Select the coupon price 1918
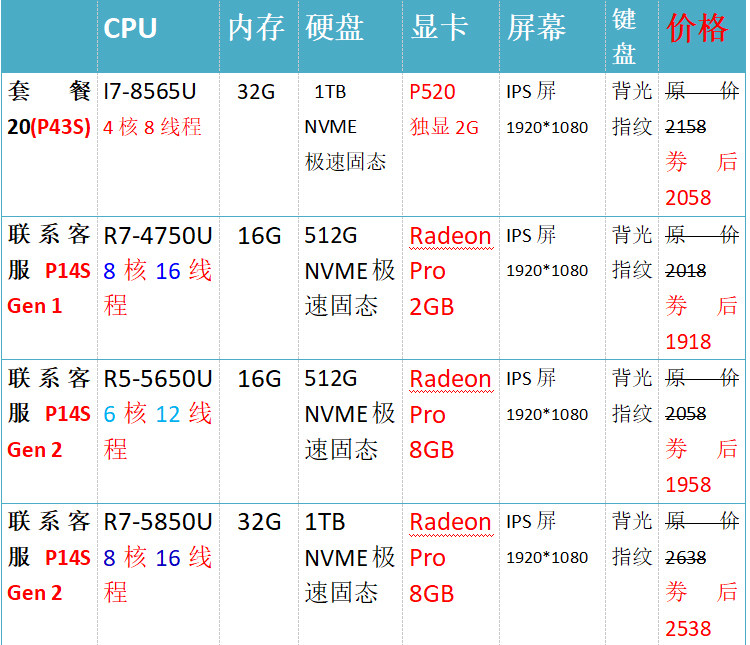Viewport: 750px width, 645px height. coord(688,342)
